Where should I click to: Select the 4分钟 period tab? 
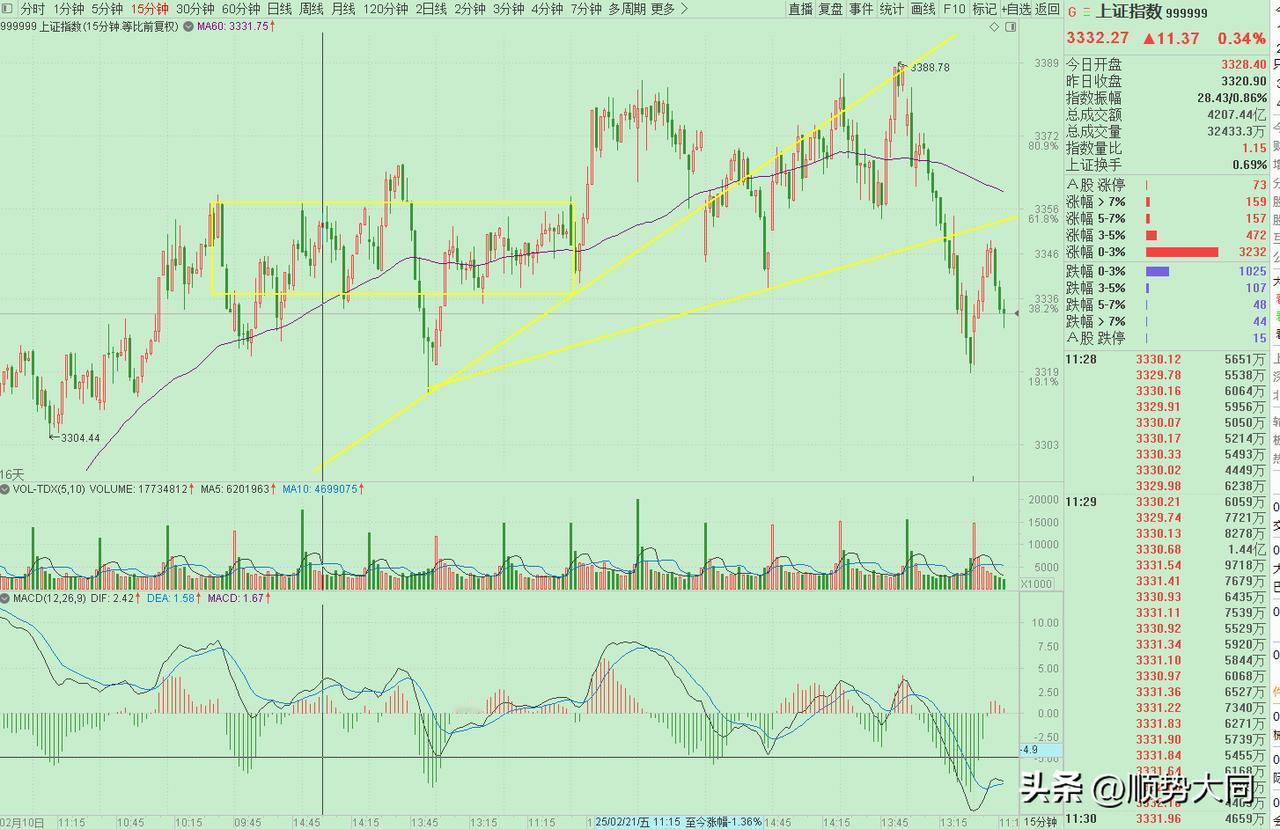point(547,9)
